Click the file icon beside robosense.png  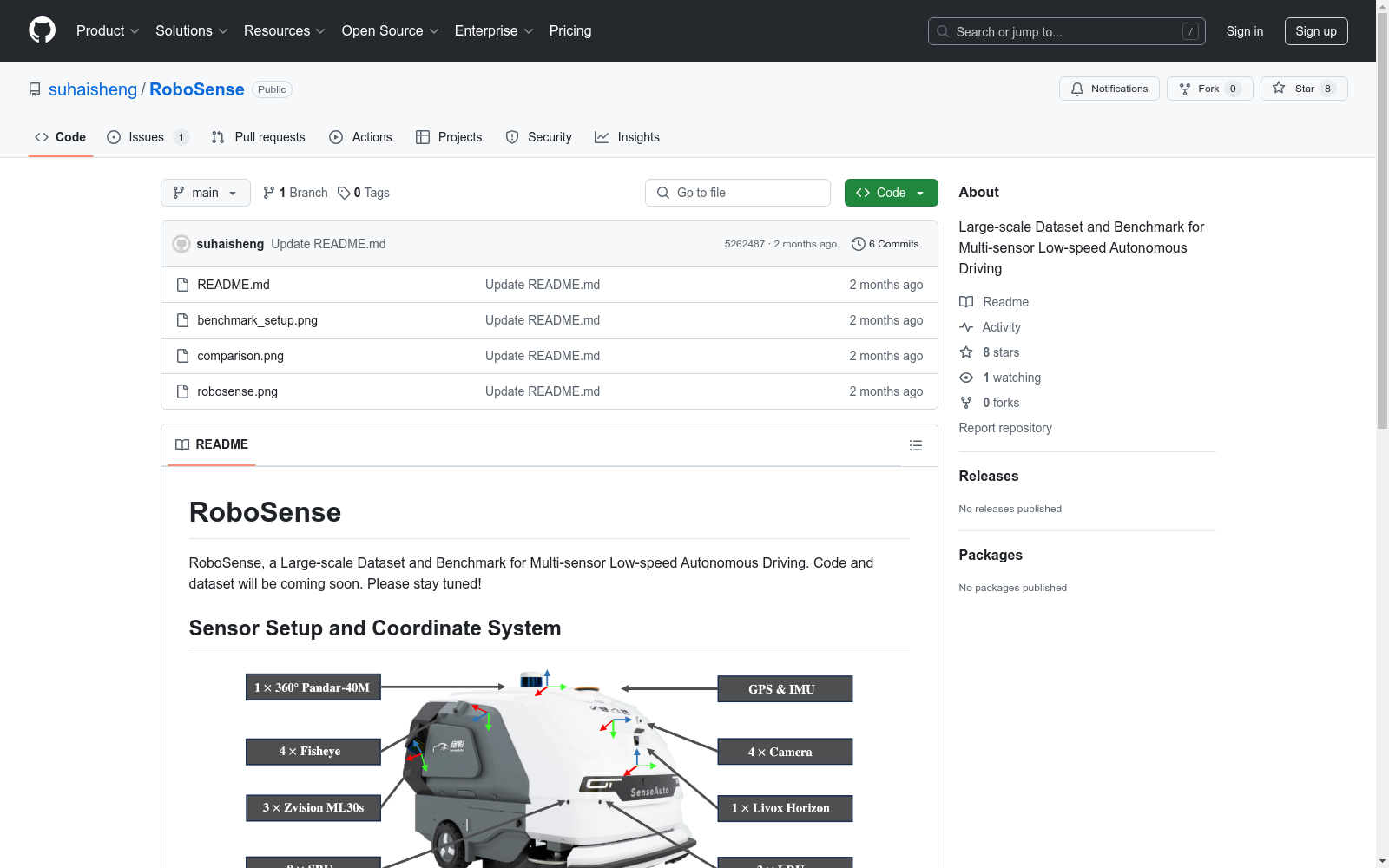[x=182, y=391]
